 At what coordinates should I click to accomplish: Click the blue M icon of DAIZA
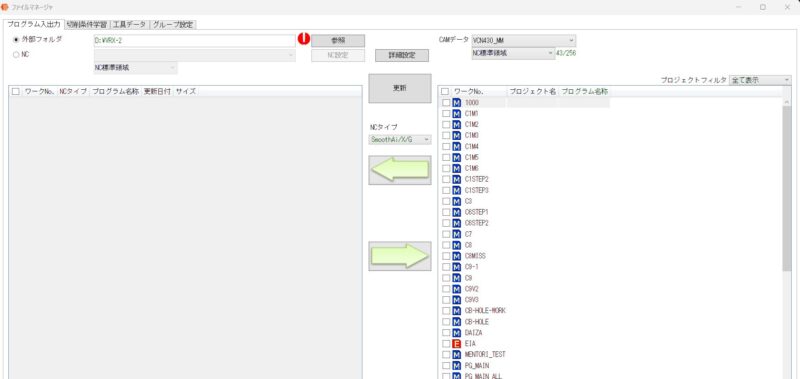click(x=457, y=333)
